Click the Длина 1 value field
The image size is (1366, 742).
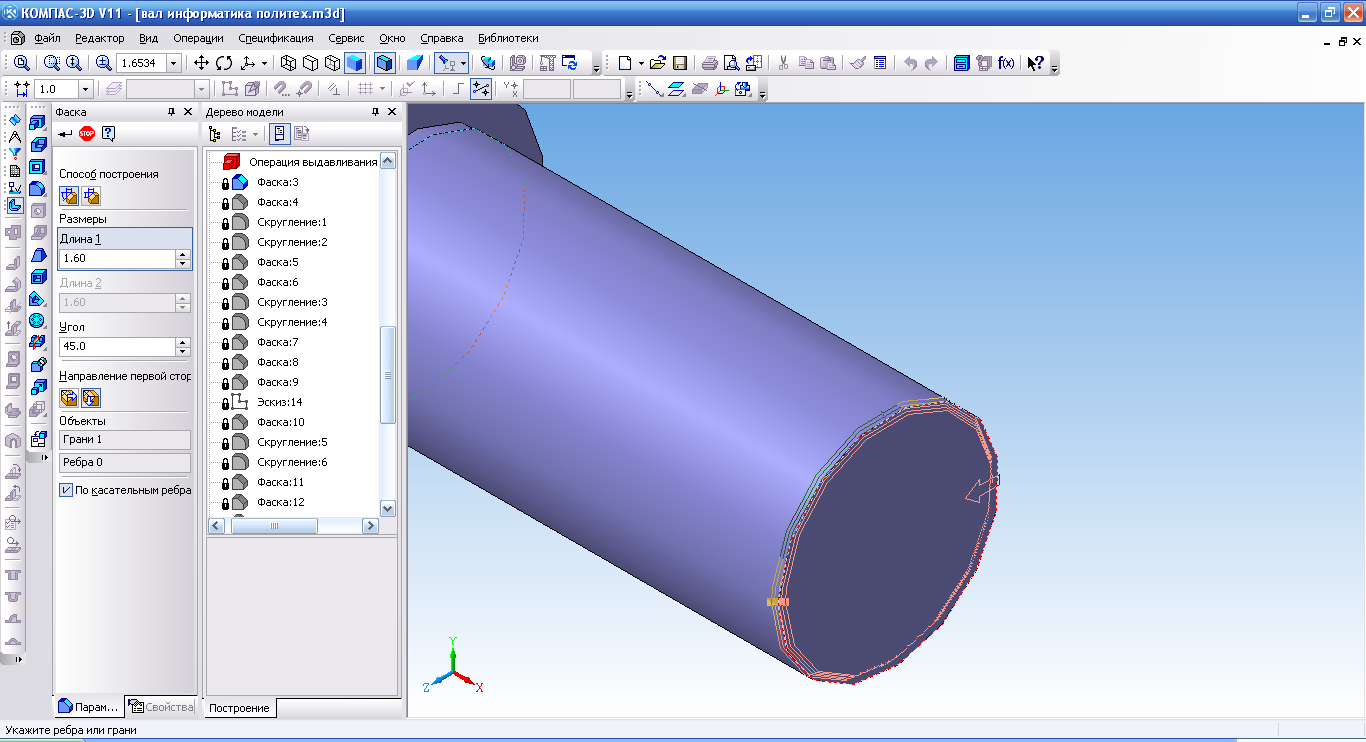point(117,258)
